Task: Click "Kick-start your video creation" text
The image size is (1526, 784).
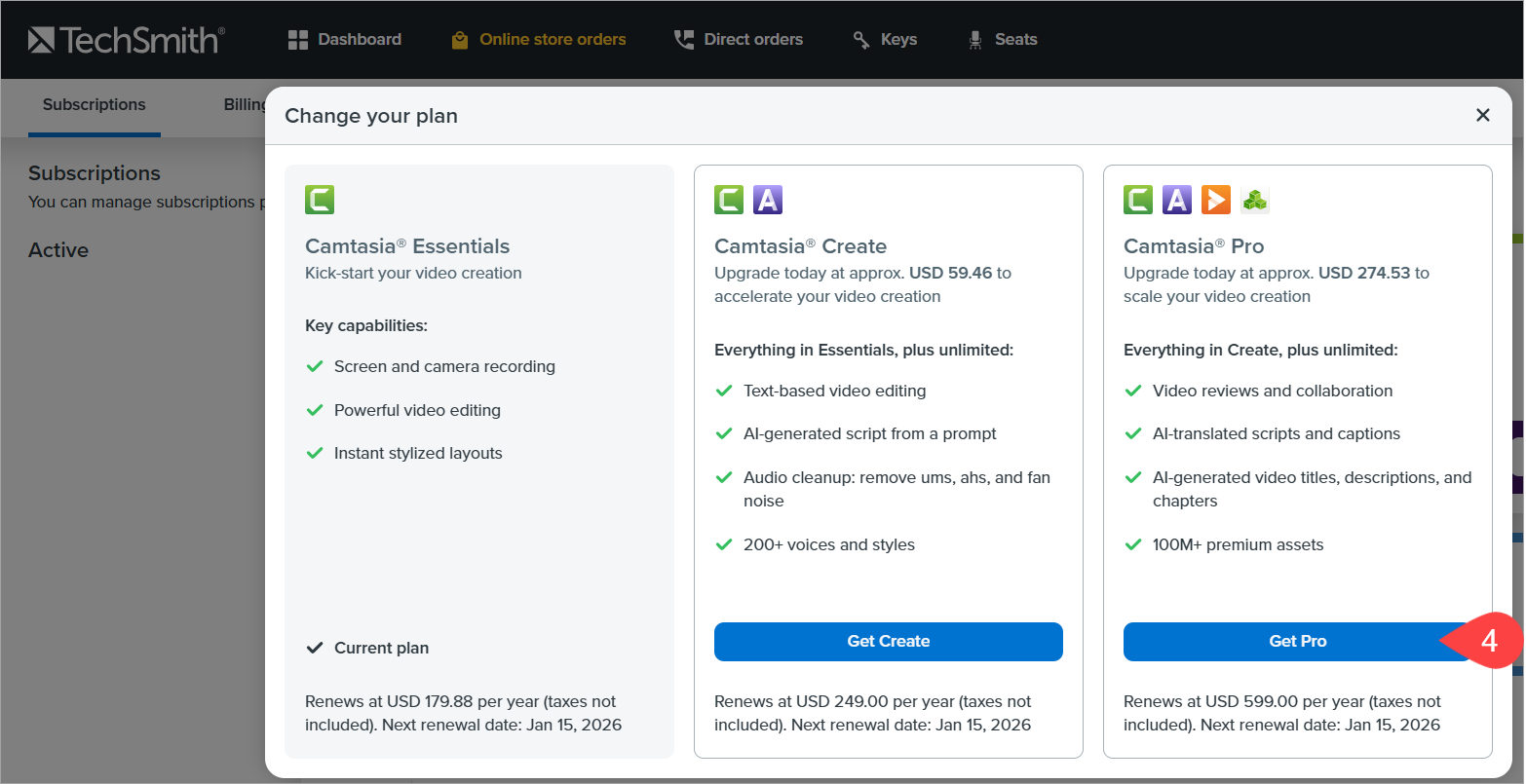Action: [x=413, y=274]
